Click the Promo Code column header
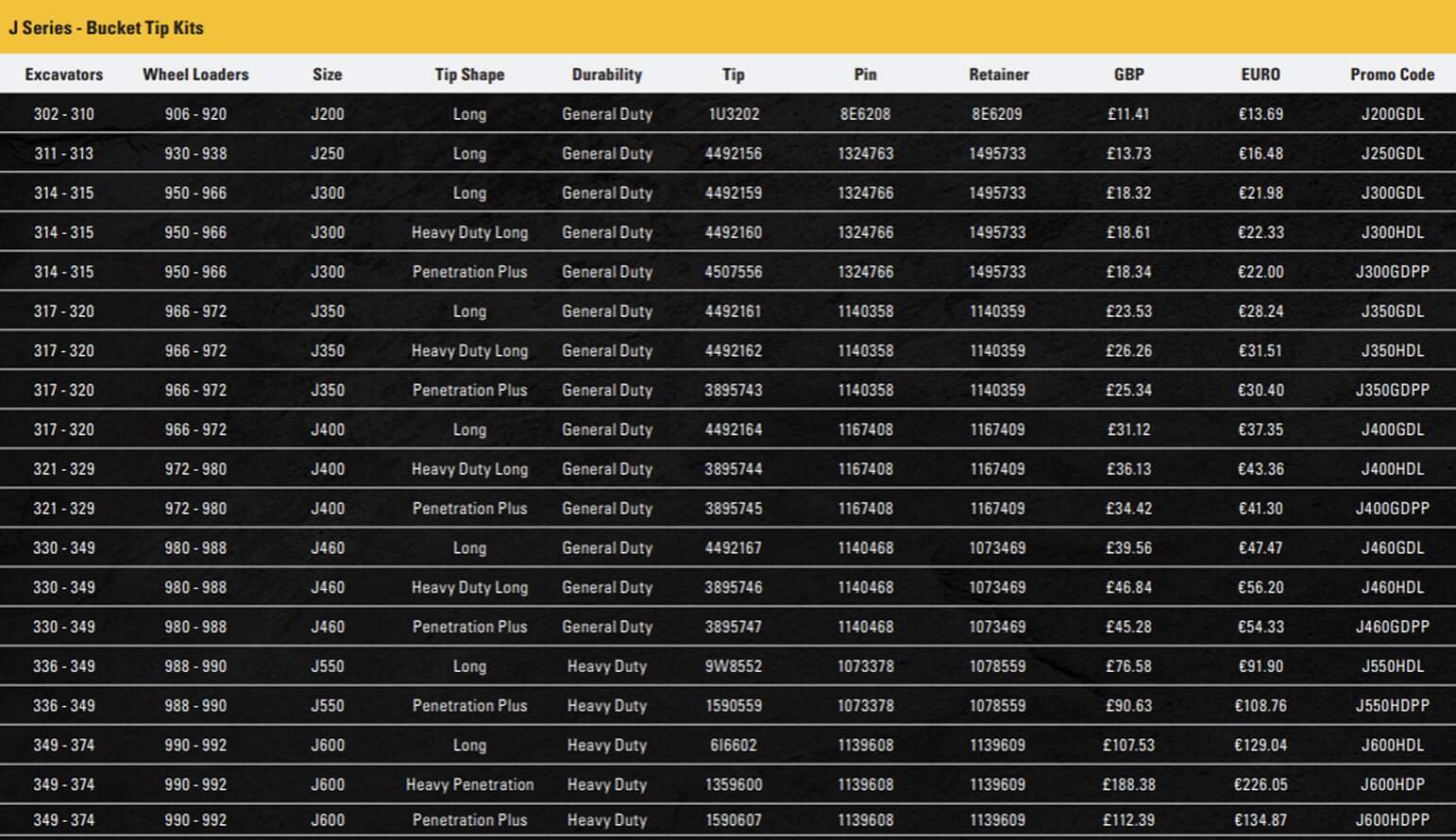1456x840 pixels. tap(1392, 75)
